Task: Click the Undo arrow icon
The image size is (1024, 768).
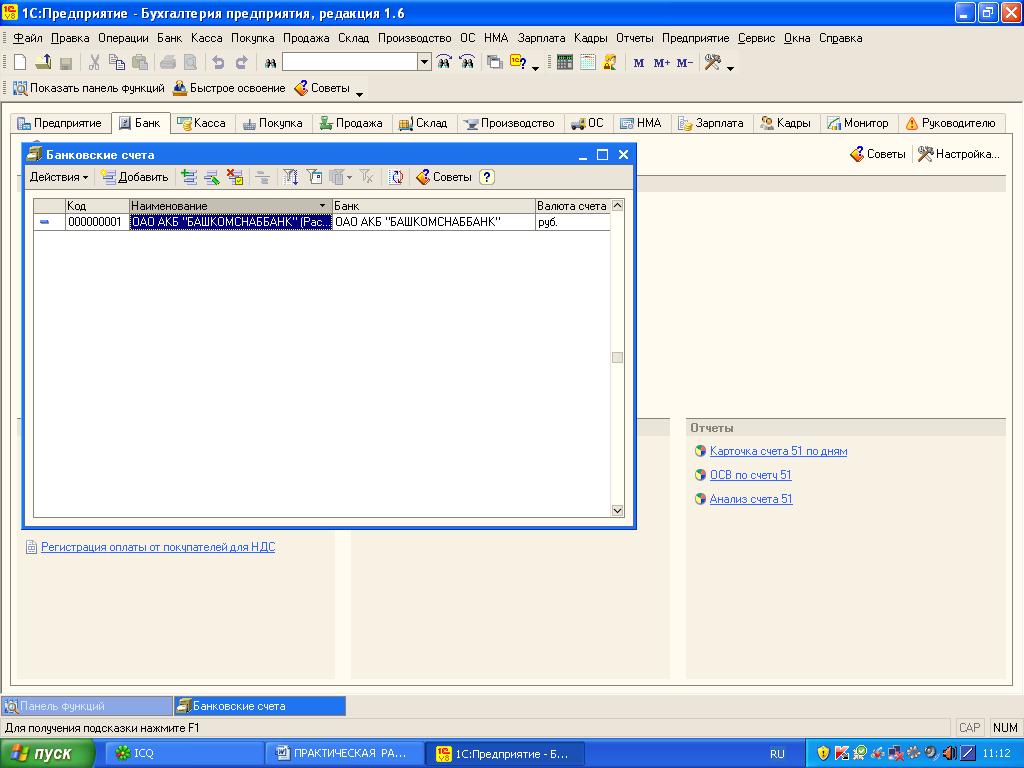Action: pyautogui.click(x=219, y=63)
